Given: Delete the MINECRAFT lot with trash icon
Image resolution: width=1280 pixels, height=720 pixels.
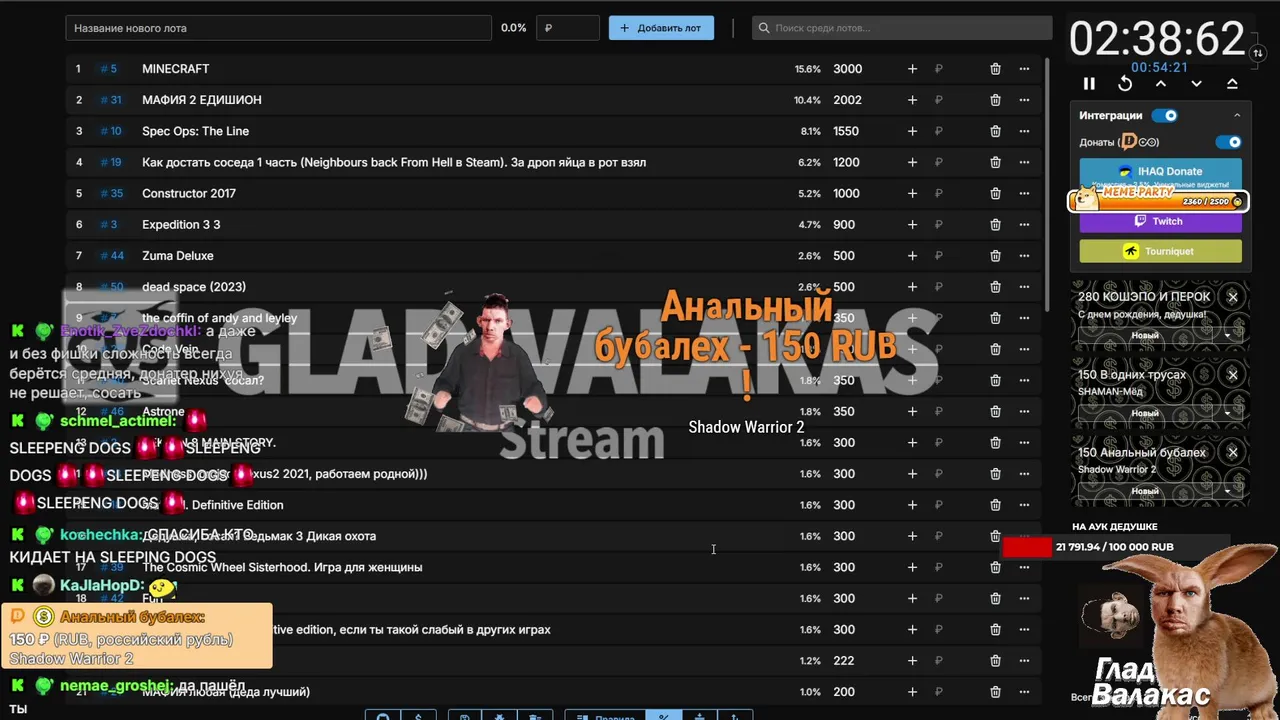Looking at the screenshot, I should pos(995,69).
